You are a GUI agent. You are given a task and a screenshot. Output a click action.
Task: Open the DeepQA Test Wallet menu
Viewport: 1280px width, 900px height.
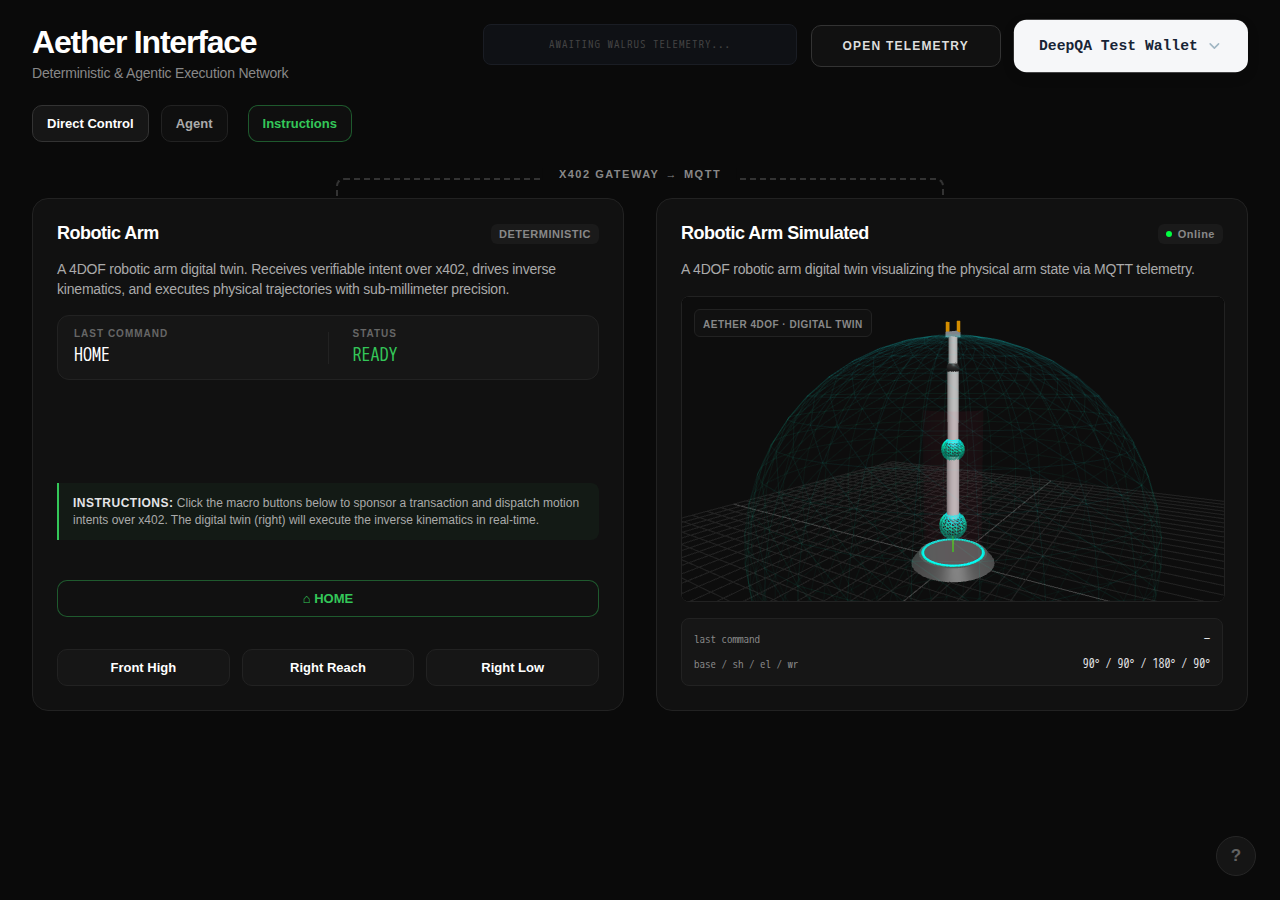click(x=1131, y=46)
